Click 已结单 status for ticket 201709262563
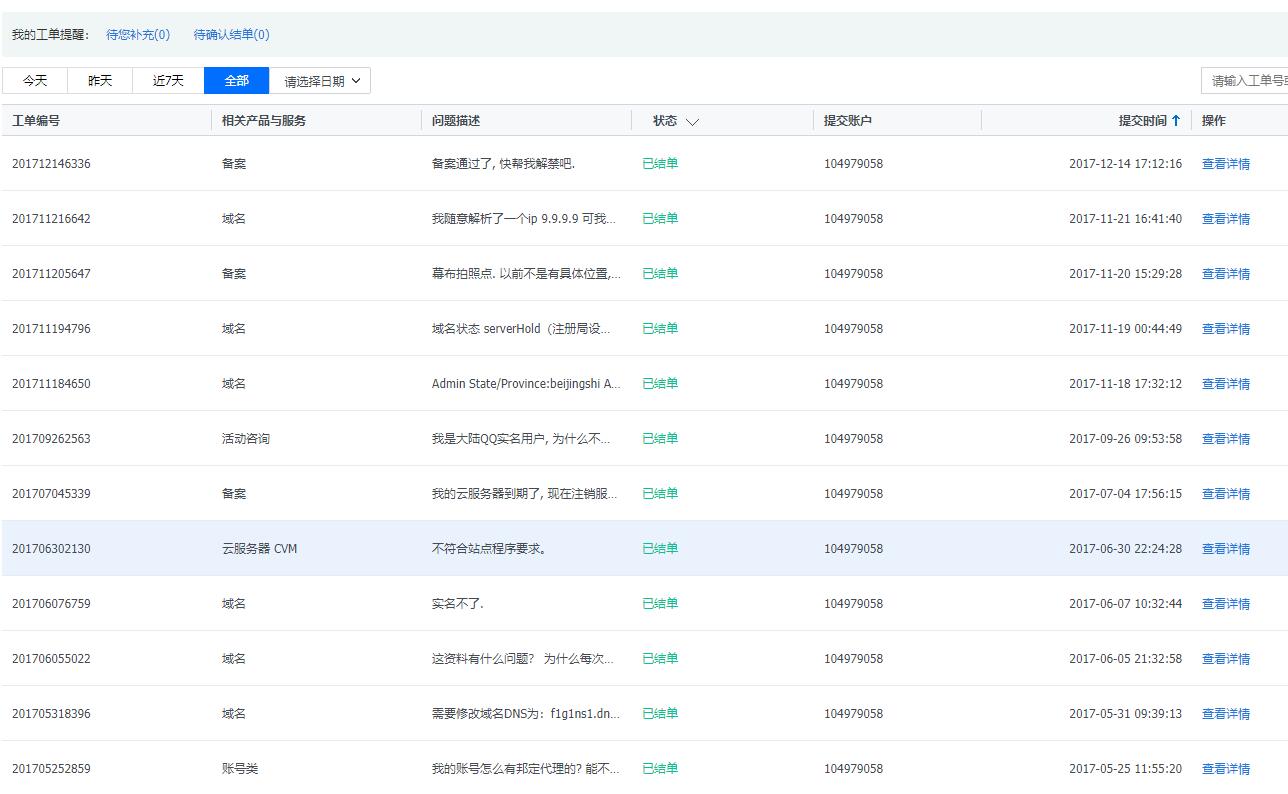Viewport: 1288px width, 794px height. (660, 439)
